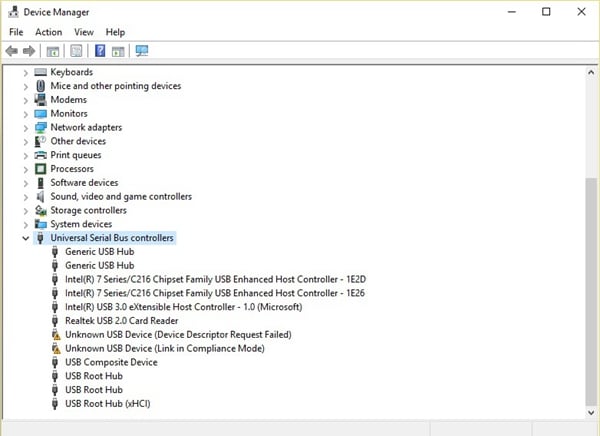Open the View menu
The width and height of the screenshot is (600, 436).
pyautogui.click(x=84, y=32)
